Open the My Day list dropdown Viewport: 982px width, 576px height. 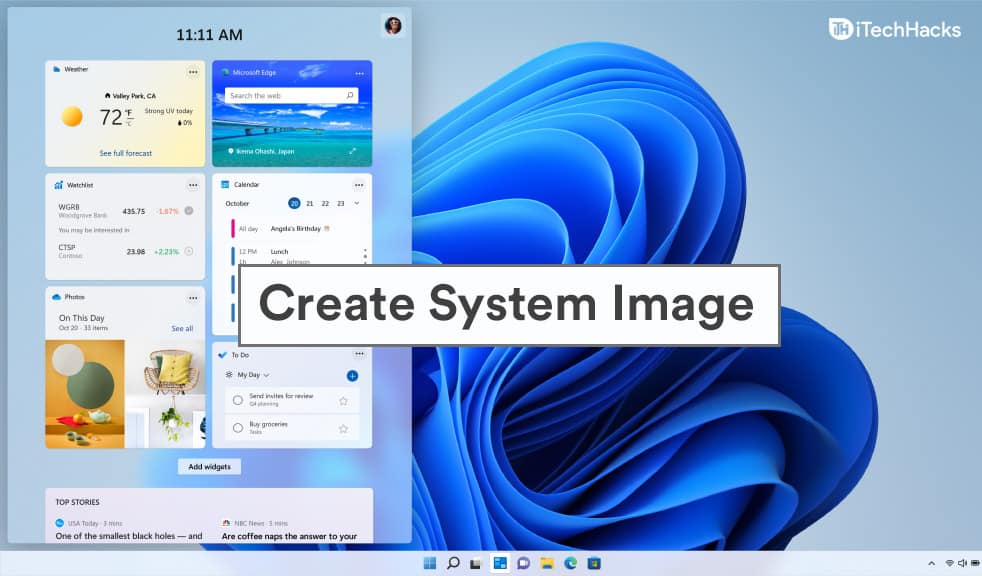[x=253, y=374]
